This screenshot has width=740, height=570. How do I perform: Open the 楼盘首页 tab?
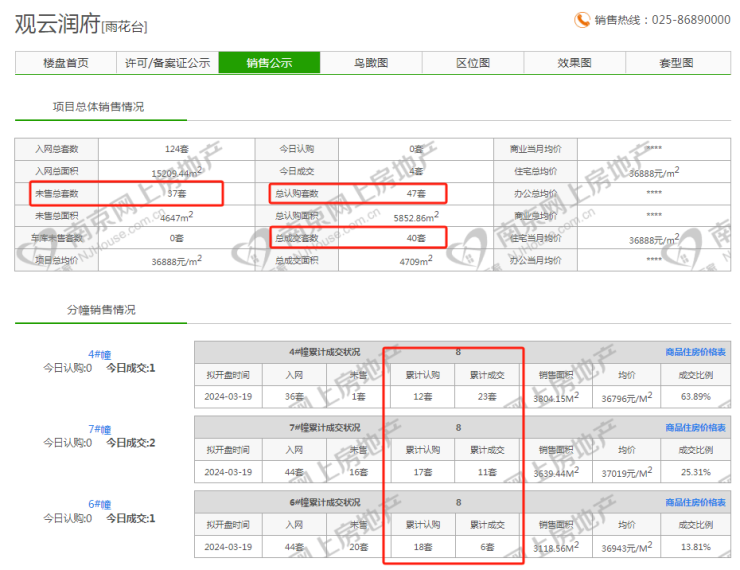pos(66,63)
